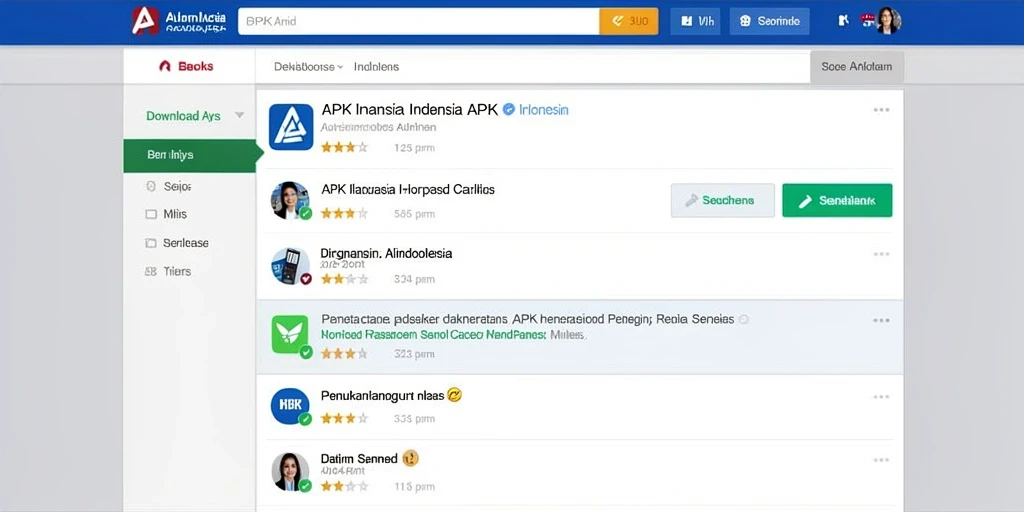Open more options for Datirn Senned row

point(882,461)
